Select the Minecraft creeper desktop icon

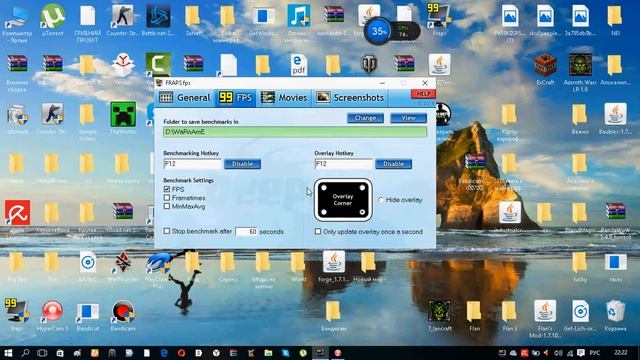pyautogui.click(x=123, y=118)
